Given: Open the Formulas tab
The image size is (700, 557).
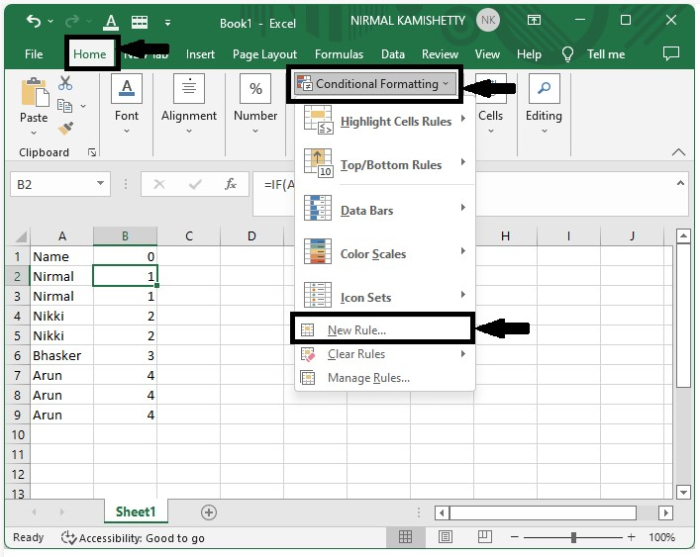Looking at the screenshot, I should [339, 54].
